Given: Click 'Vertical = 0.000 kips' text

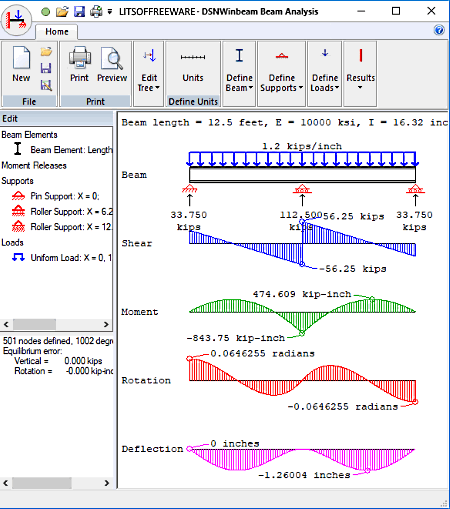Looking at the screenshot, I should [58, 361].
